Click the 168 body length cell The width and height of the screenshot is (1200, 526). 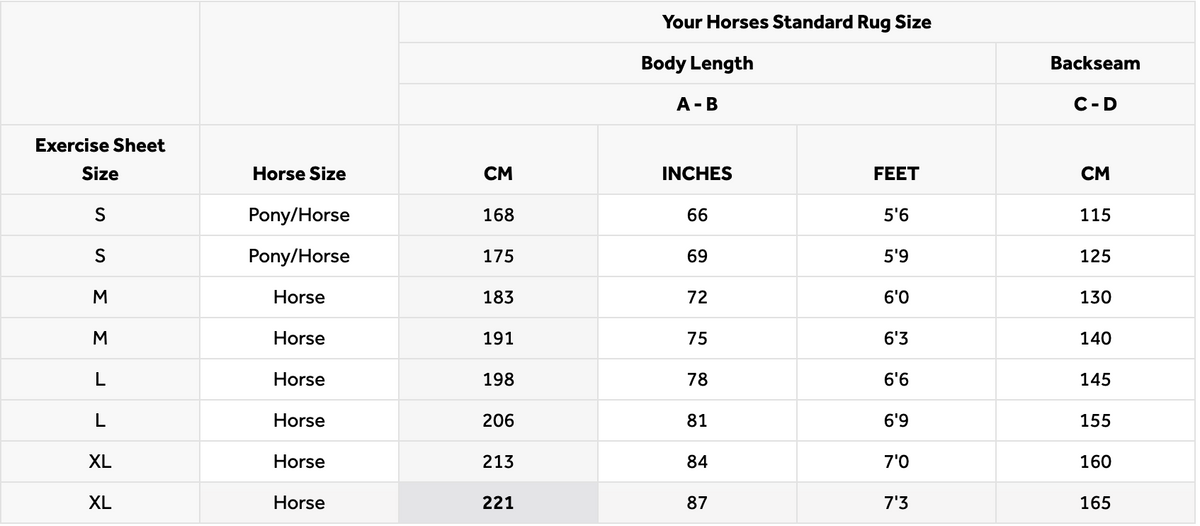(498, 215)
